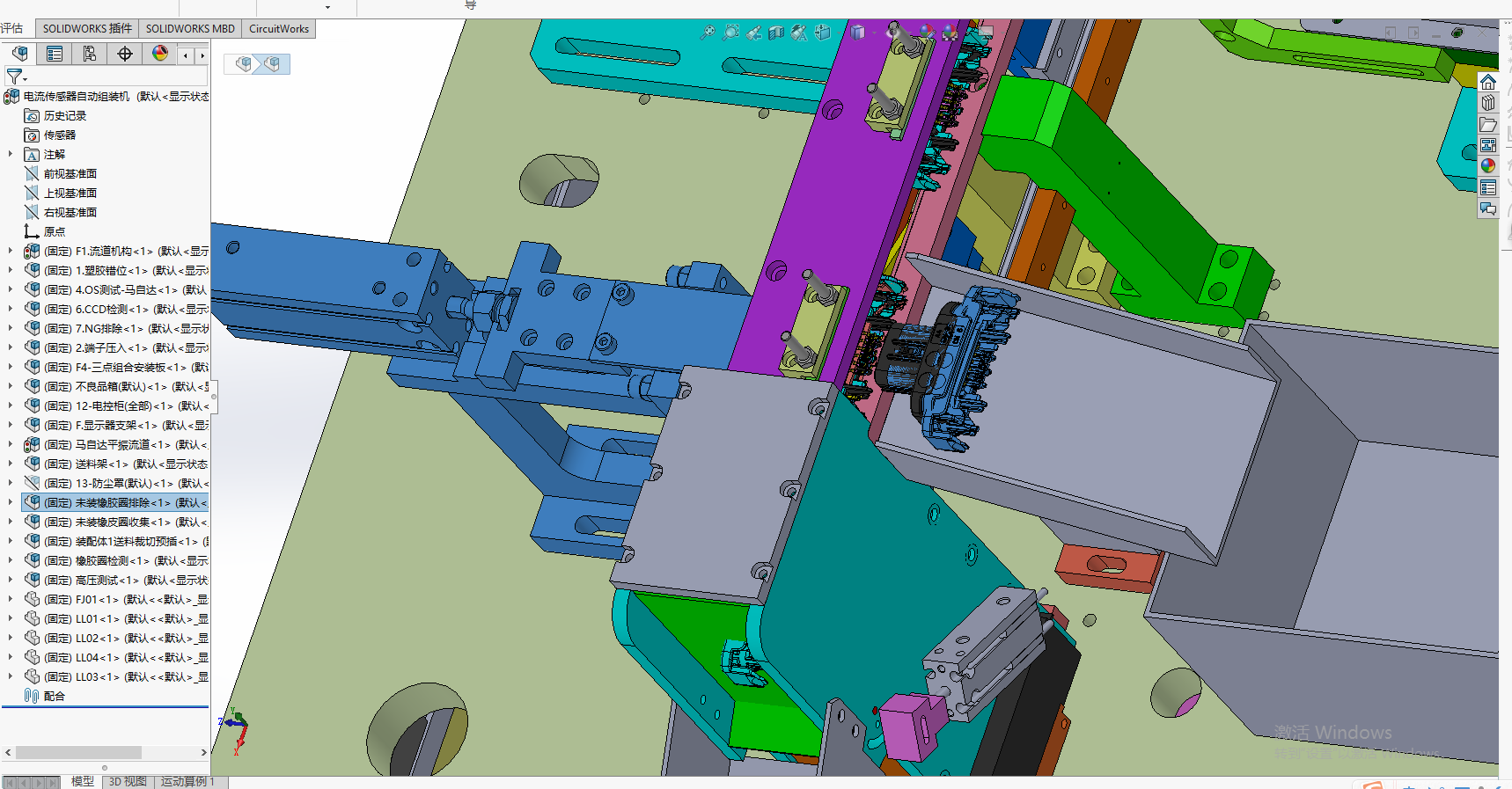Select 历史记录 tree item

coord(65,115)
